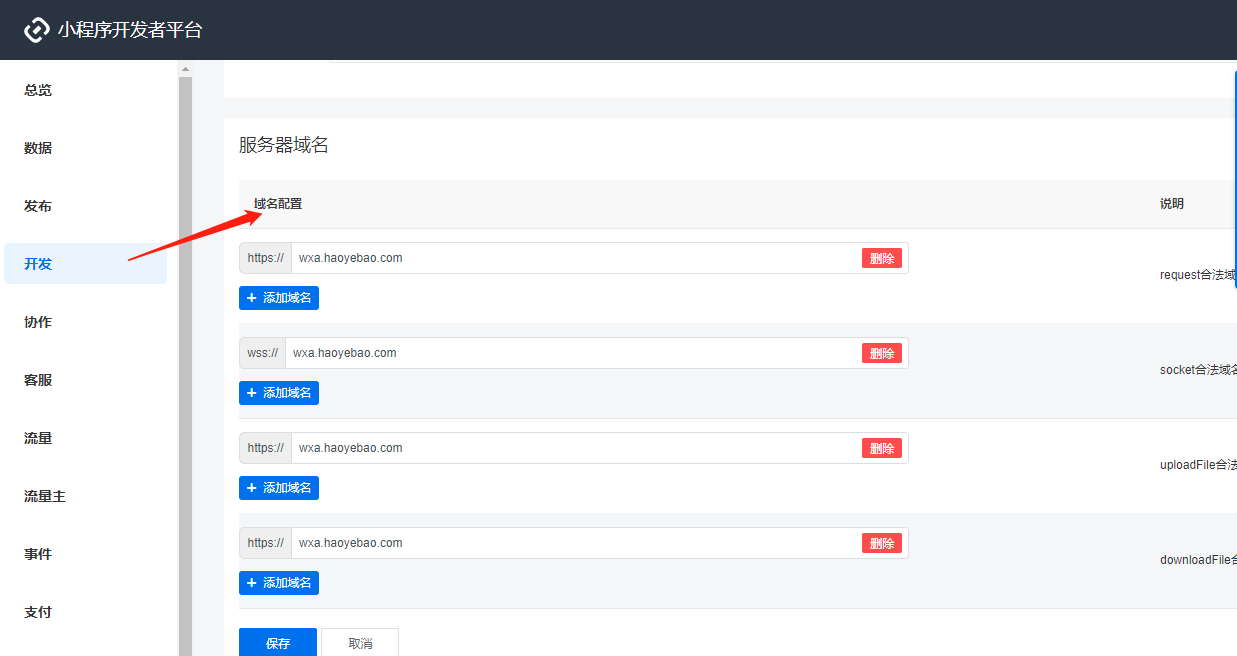This screenshot has width=1237, height=656.
Task: Go to 发布 in the sidebar
Action: [x=38, y=206]
